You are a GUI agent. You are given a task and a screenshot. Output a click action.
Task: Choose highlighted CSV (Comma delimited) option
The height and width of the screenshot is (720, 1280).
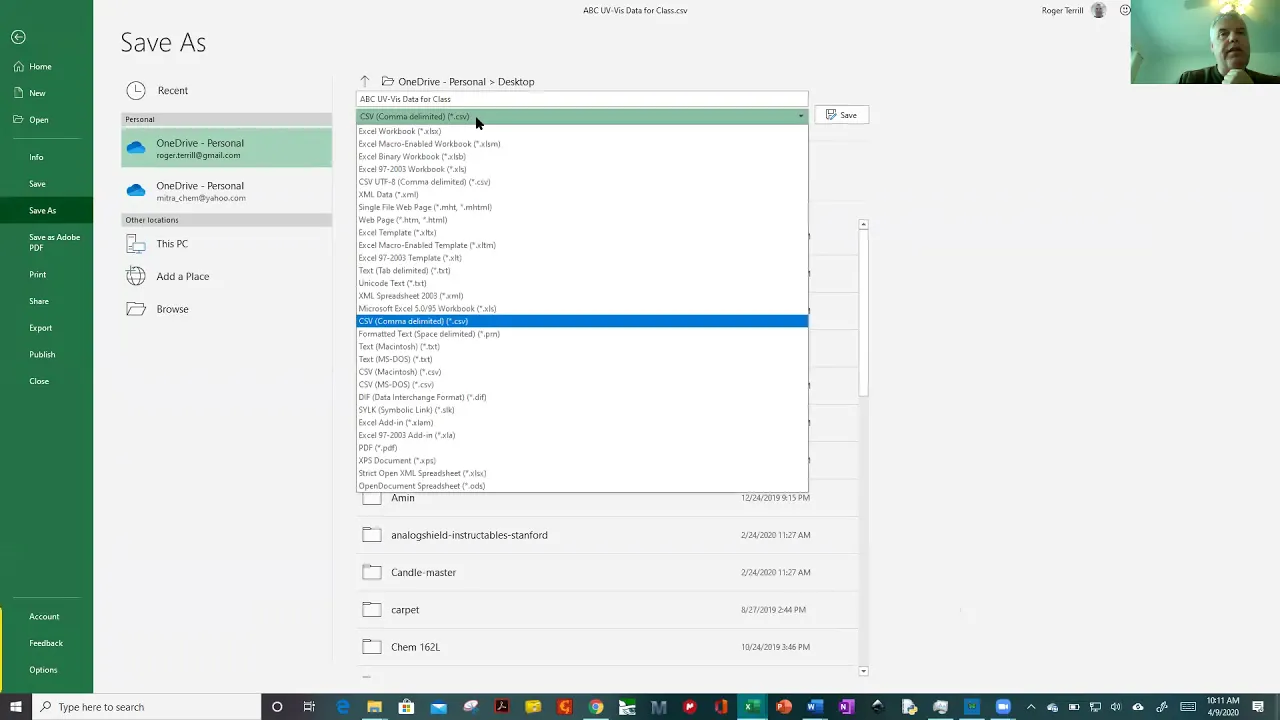582,321
